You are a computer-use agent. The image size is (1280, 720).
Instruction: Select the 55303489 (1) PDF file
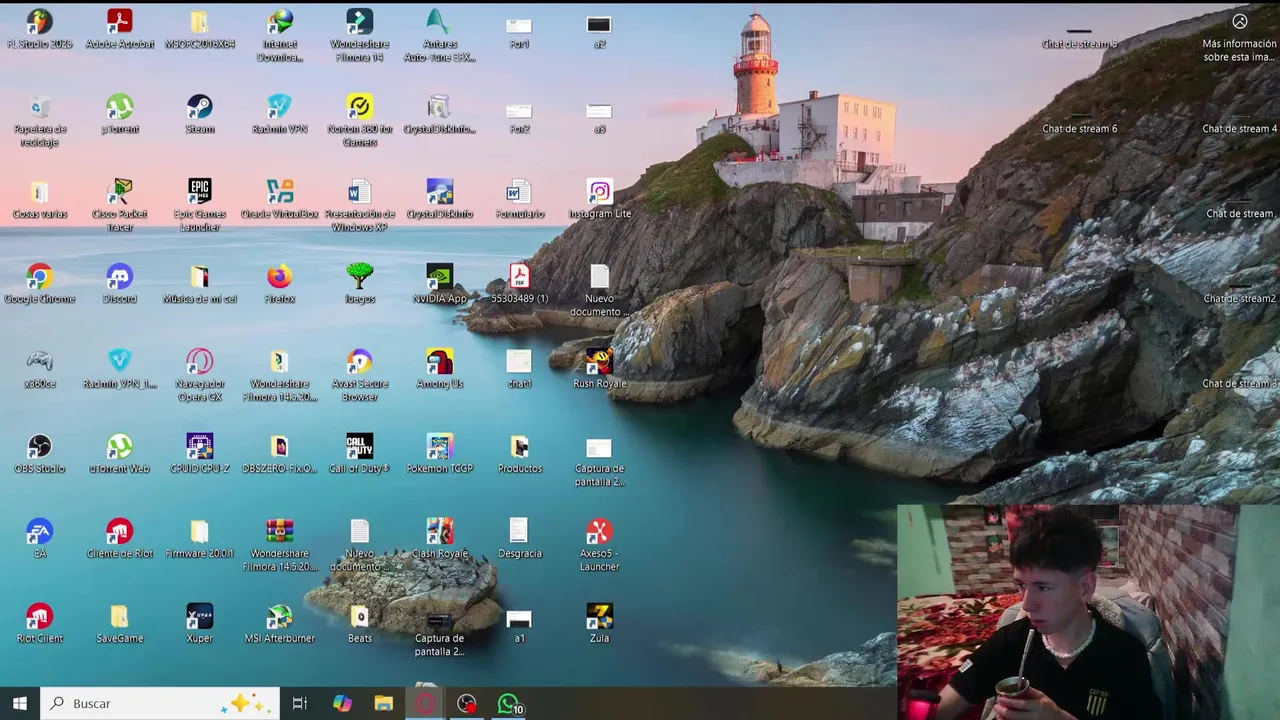520,284
